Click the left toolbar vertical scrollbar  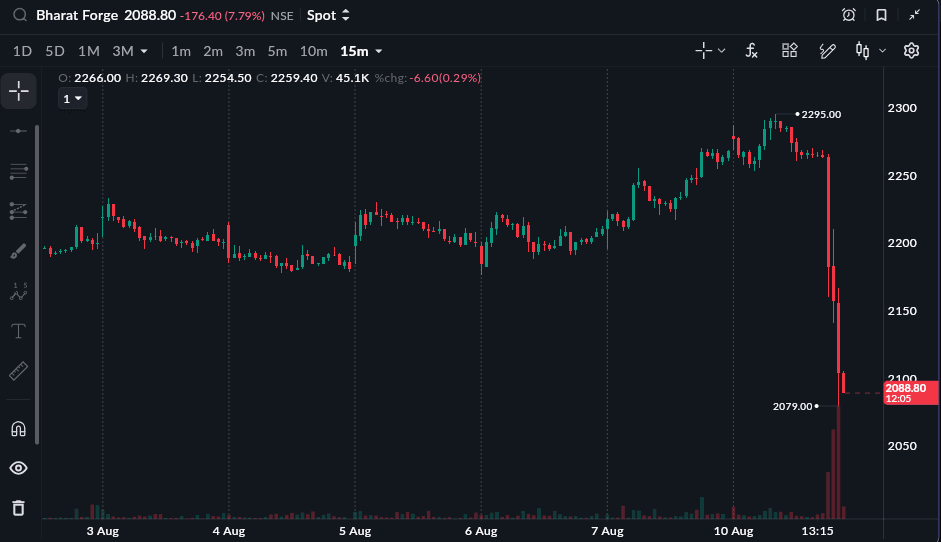tap(37, 285)
